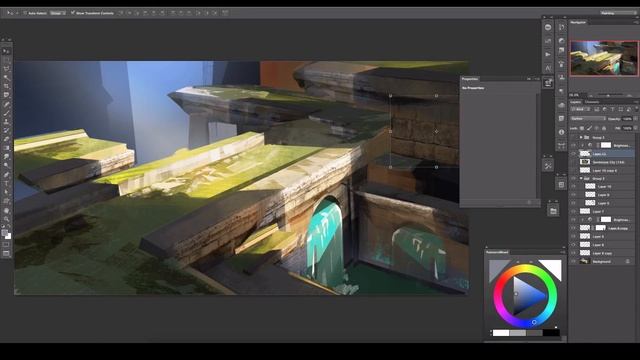This screenshot has height=360, width=640.
Task: Click the lock image pixels brush icon
Action: [x=589, y=128]
